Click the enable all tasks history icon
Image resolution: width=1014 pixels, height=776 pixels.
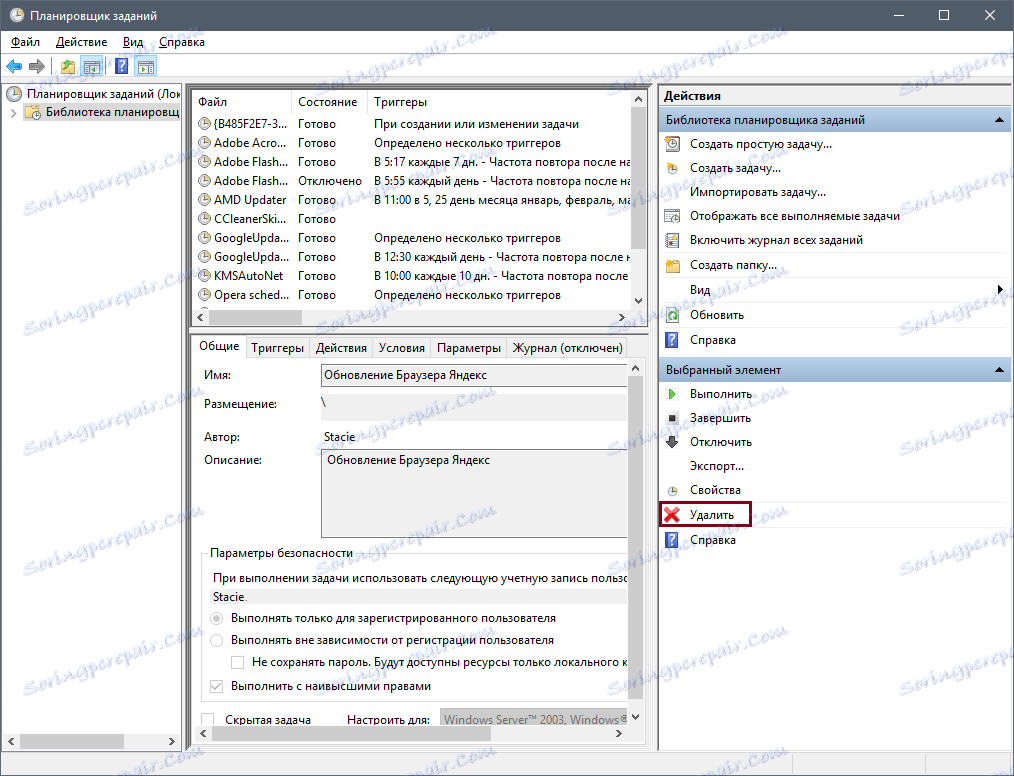pyautogui.click(x=673, y=241)
